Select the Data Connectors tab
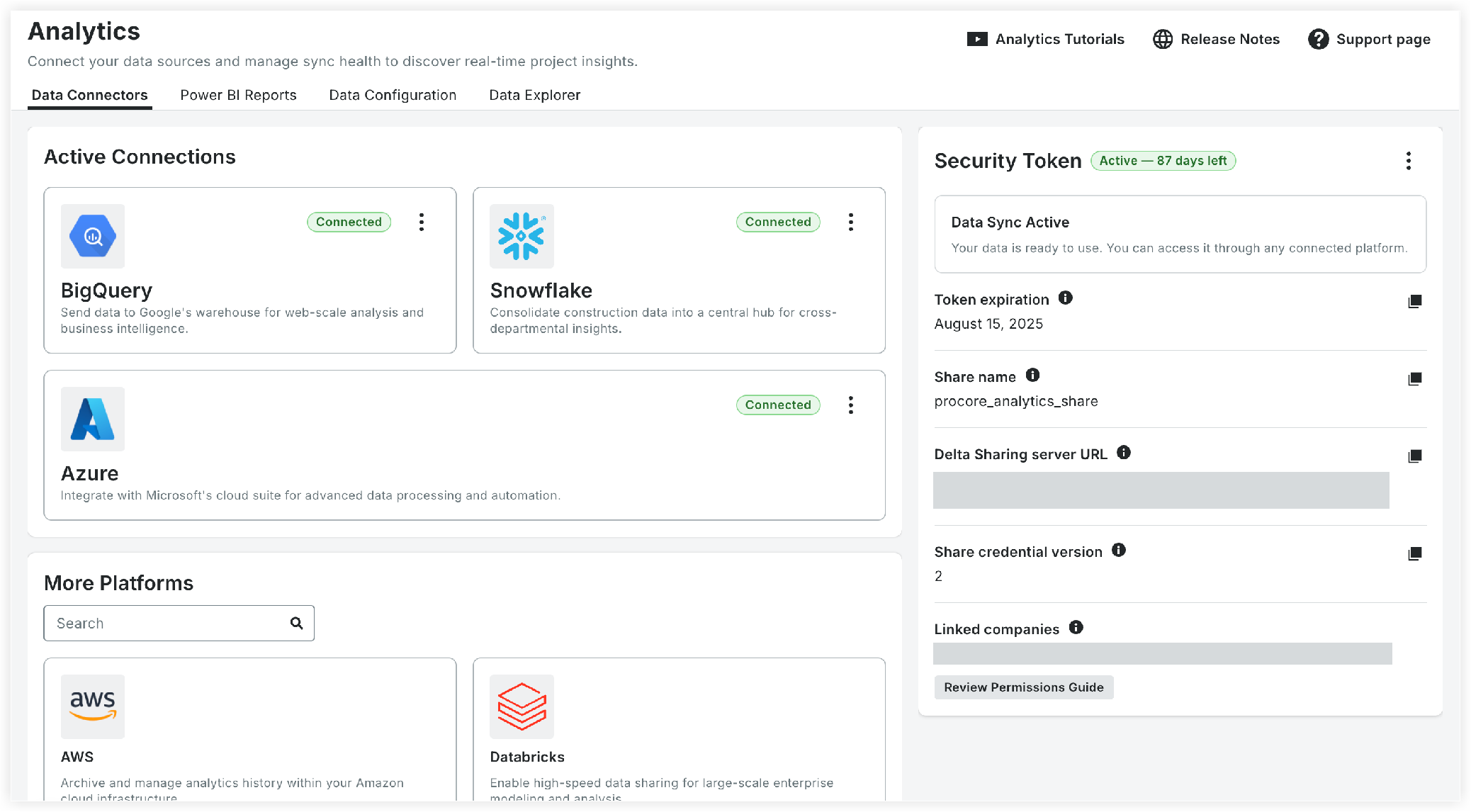1471x812 pixels. (x=90, y=95)
